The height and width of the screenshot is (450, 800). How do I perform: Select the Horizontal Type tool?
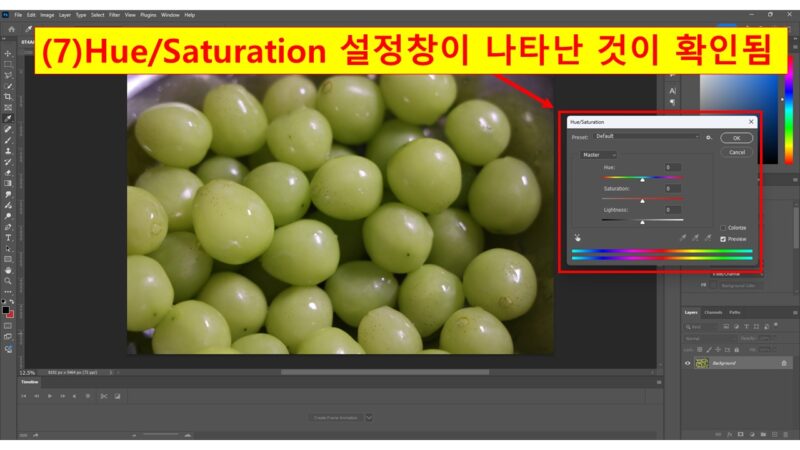tap(8, 238)
